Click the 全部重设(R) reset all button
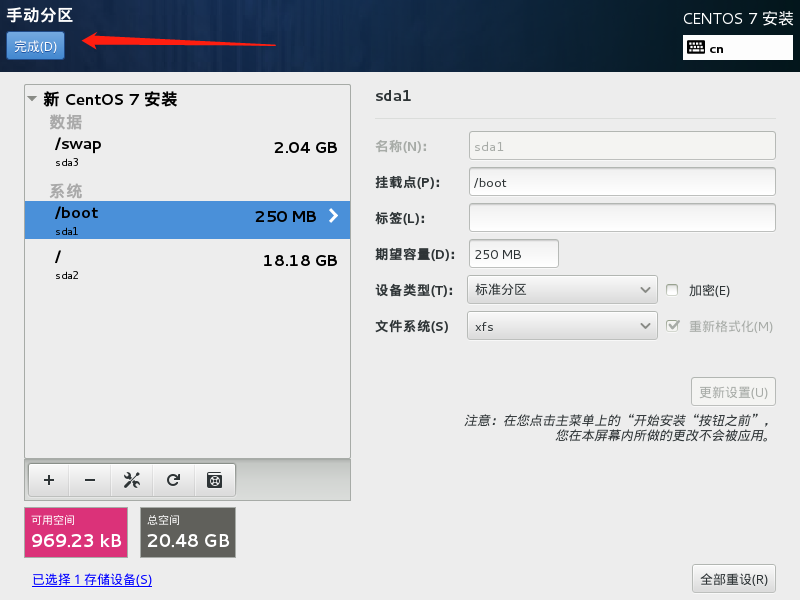800x600 pixels. coord(734,579)
